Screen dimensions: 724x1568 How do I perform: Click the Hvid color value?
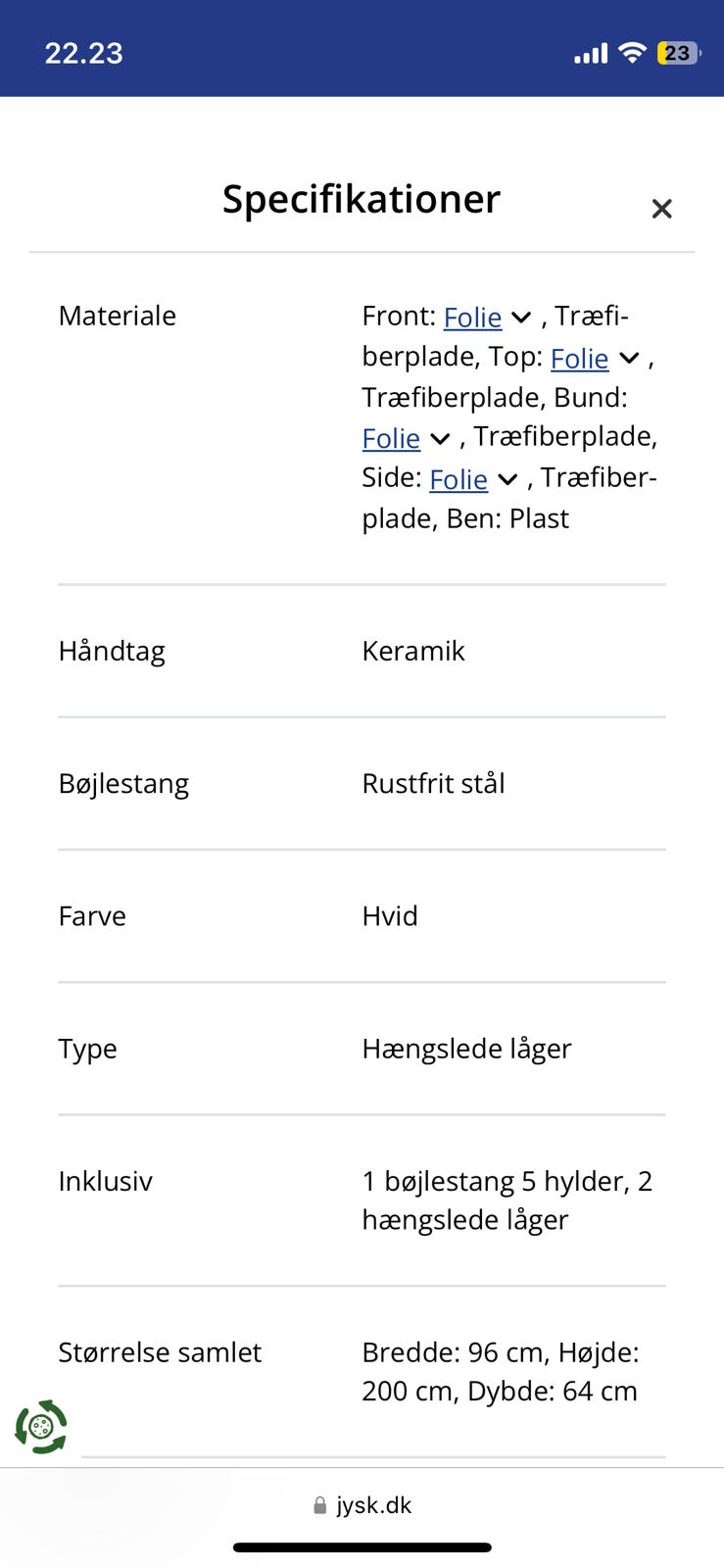pyautogui.click(x=390, y=916)
